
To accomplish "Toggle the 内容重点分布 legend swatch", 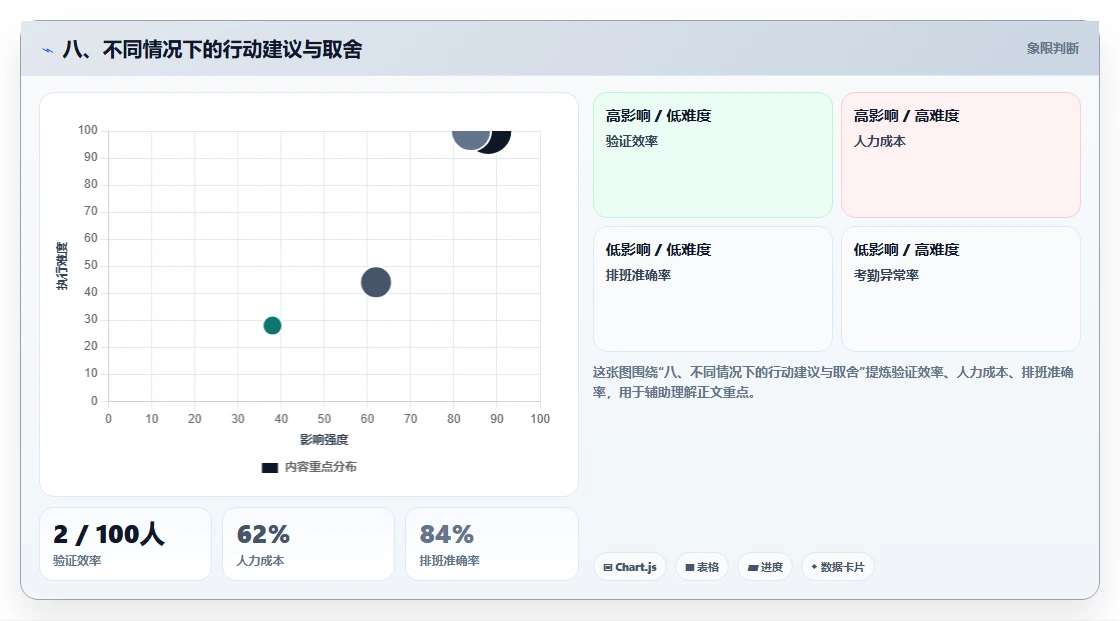I will point(269,467).
